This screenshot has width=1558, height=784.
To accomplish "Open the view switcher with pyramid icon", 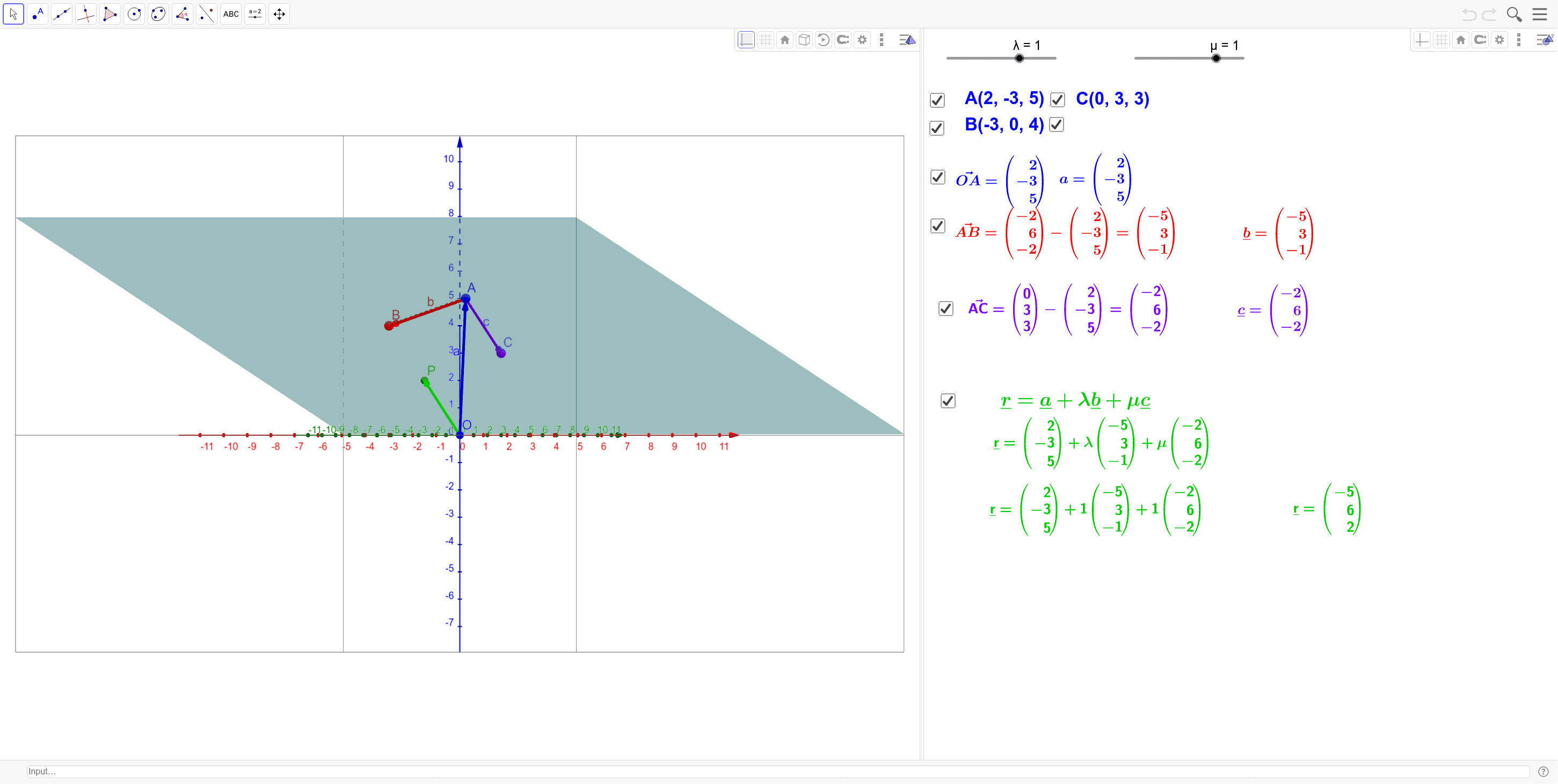I will [x=907, y=39].
